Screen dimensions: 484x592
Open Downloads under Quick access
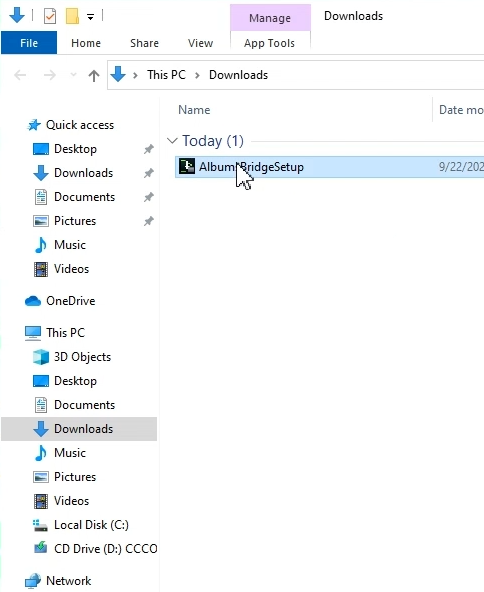[x=84, y=173]
